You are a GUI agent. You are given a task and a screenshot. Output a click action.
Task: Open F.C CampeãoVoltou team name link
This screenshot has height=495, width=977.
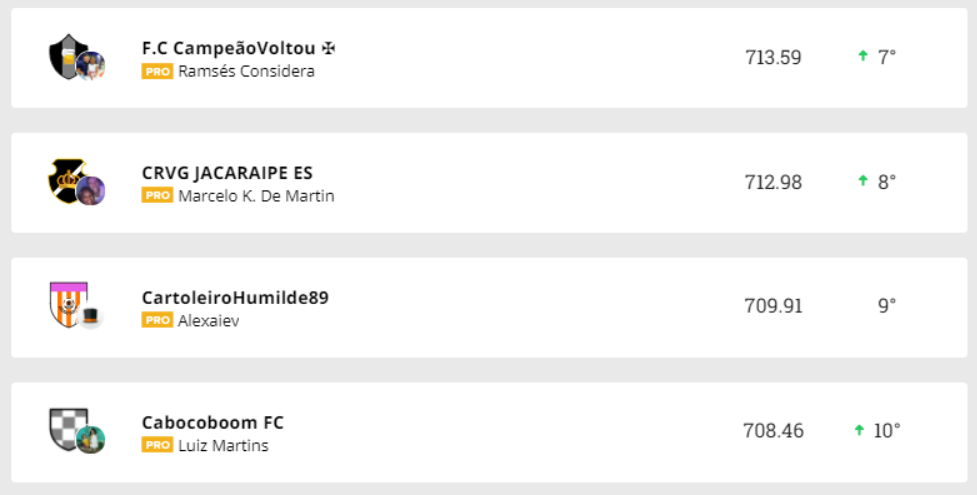point(238,48)
